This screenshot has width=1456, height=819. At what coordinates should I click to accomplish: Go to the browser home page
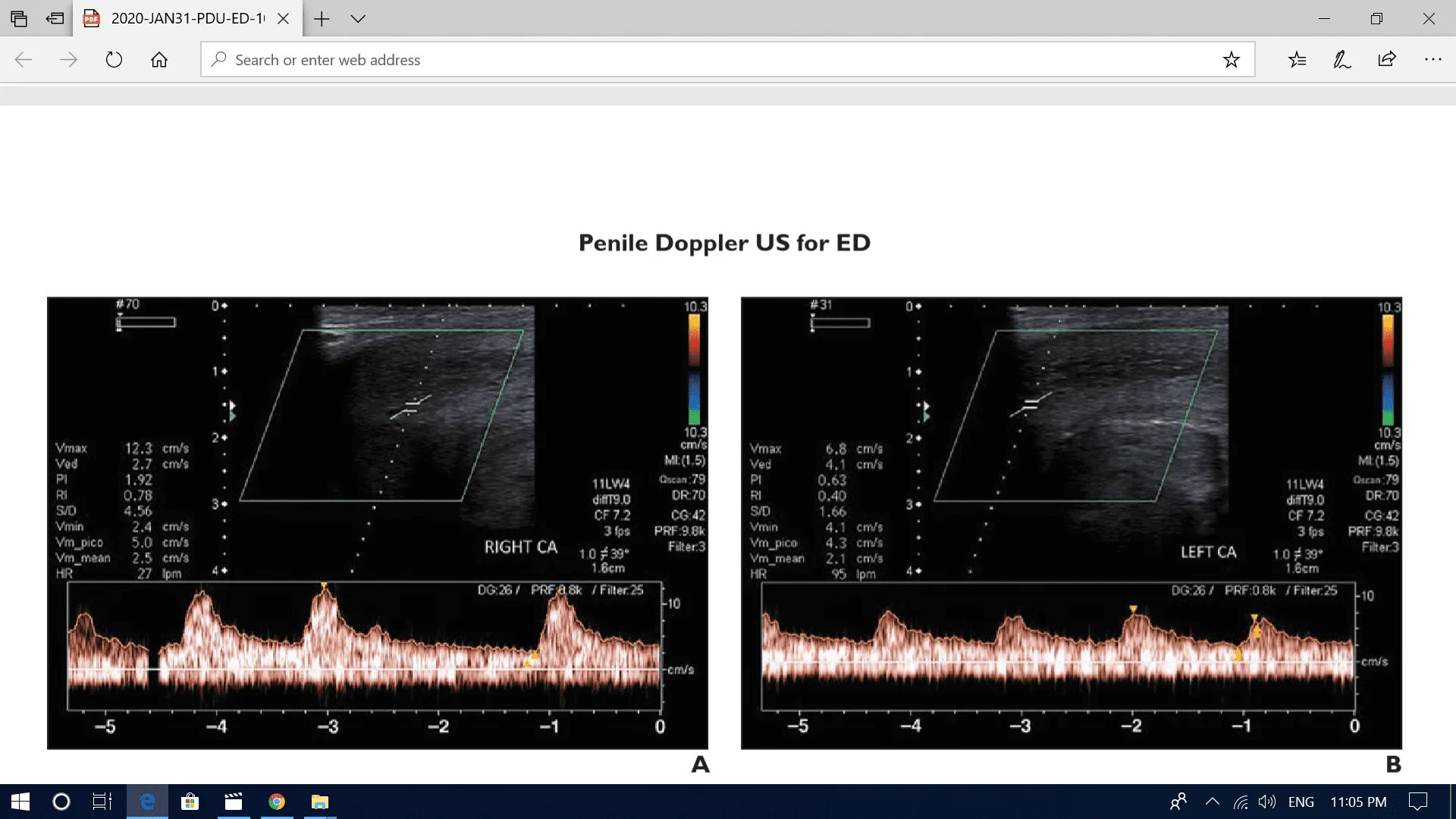[159, 59]
